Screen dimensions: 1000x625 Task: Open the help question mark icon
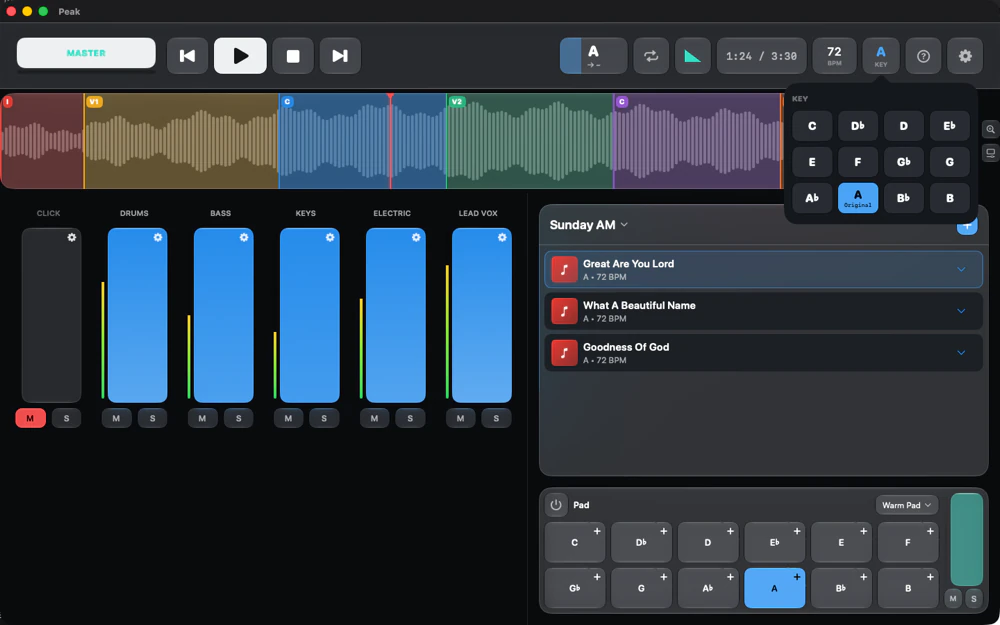(923, 56)
